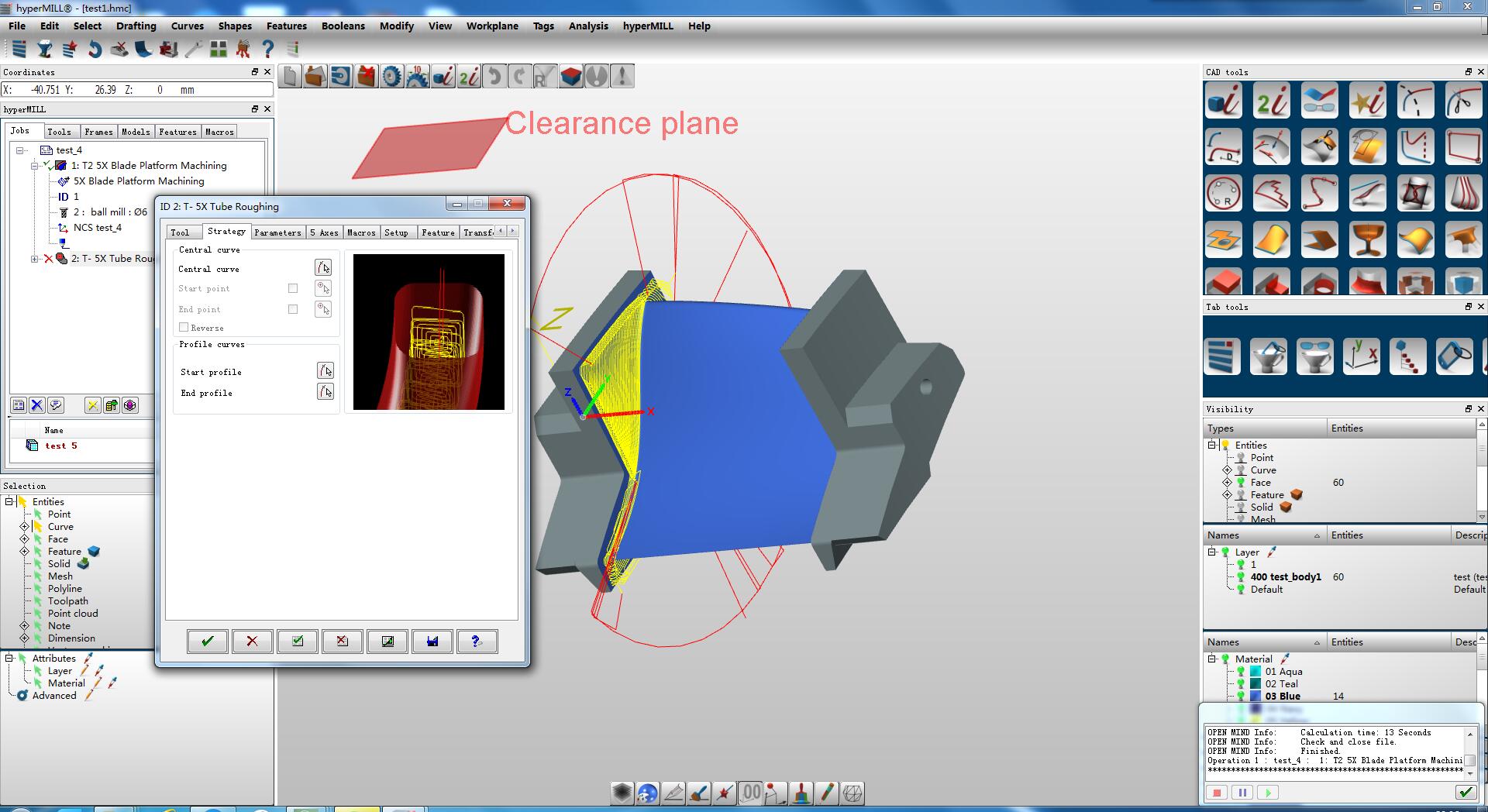Switch to Frames tab in hyperMILL panel

click(98, 132)
